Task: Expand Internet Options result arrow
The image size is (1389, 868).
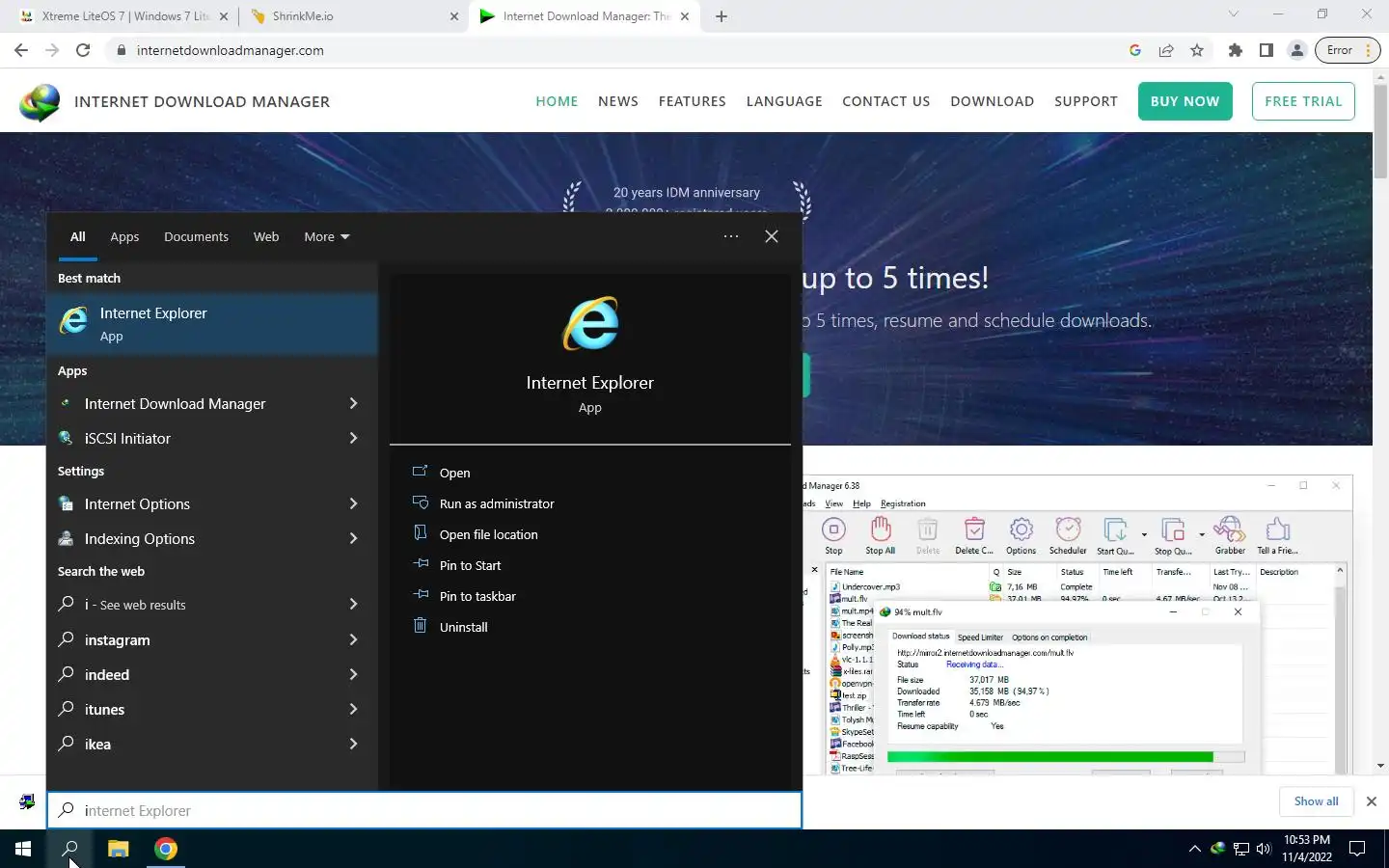Action: [x=353, y=503]
